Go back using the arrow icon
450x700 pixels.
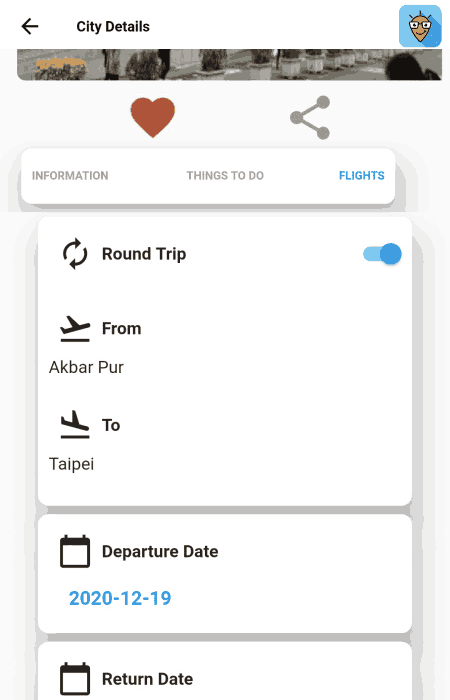point(30,26)
